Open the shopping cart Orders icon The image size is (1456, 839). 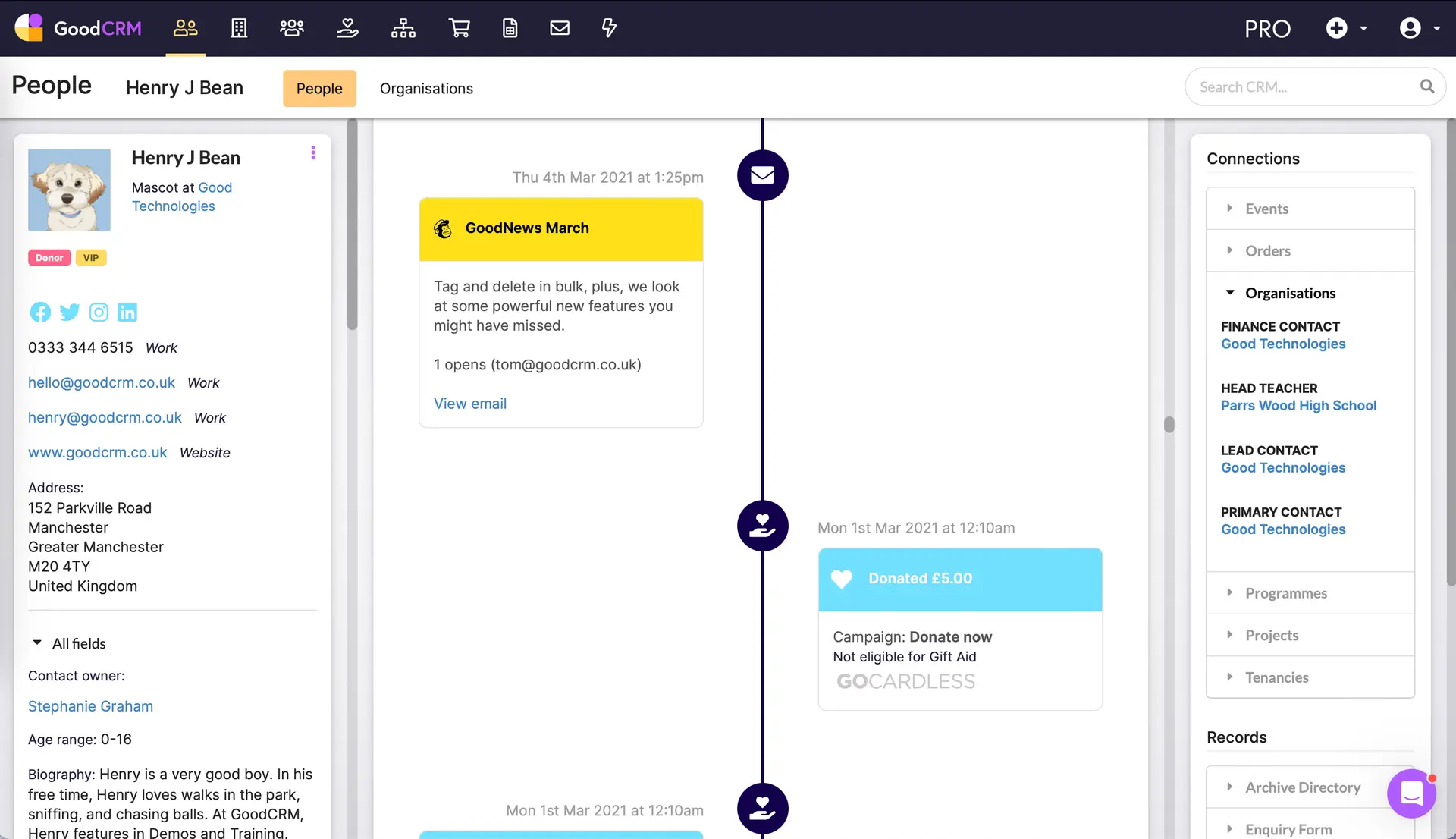pyautogui.click(x=460, y=28)
